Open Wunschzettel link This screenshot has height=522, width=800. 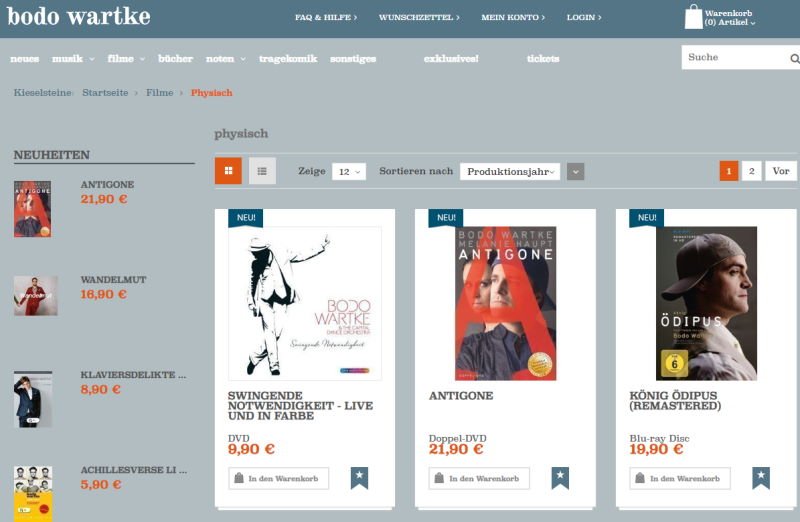pyautogui.click(x=419, y=17)
